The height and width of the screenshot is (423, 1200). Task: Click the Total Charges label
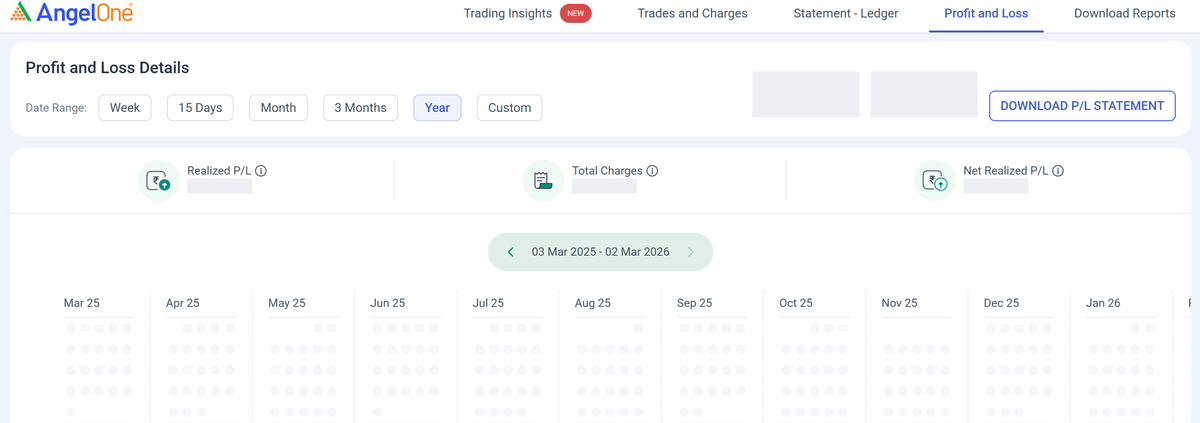click(607, 171)
